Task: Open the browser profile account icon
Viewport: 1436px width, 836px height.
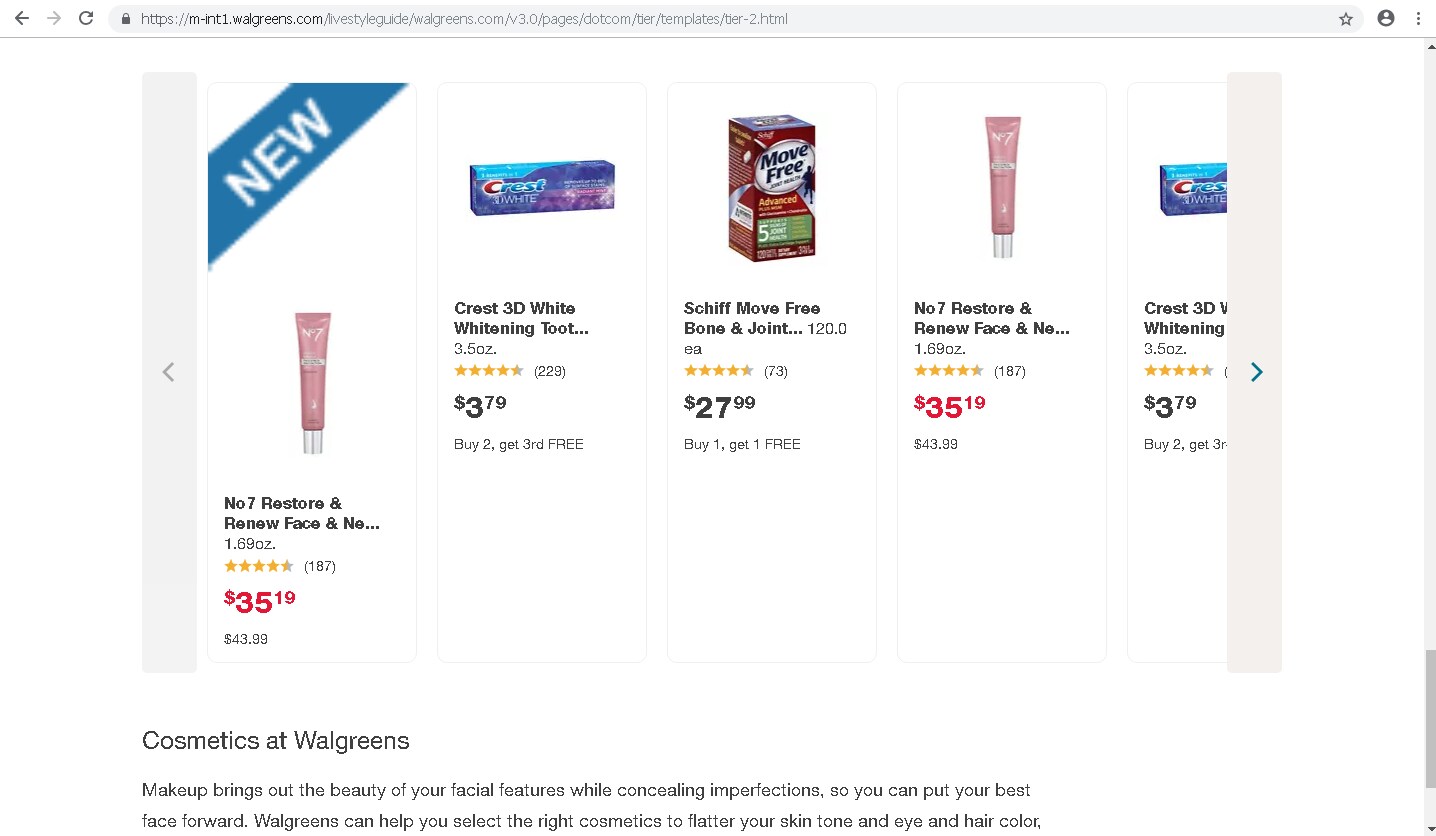Action: click(1386, 18)
